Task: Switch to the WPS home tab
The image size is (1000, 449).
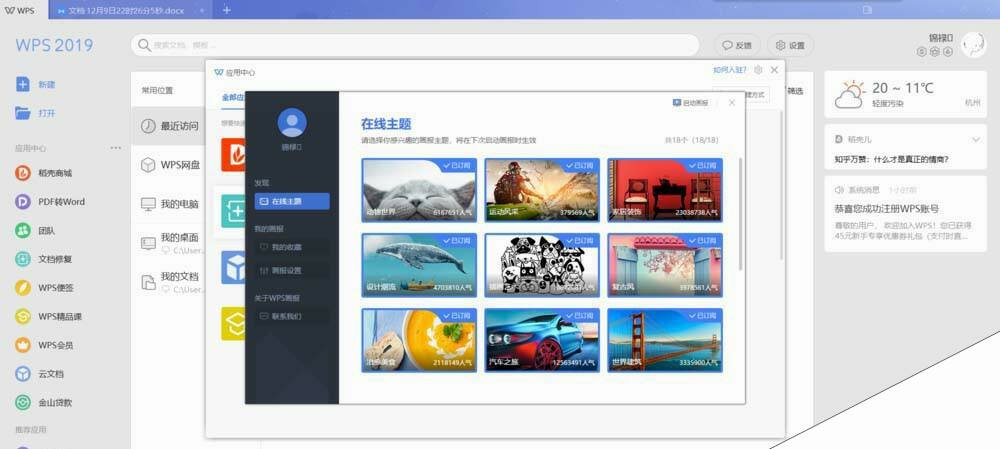Action: click(x=24, y=10)
